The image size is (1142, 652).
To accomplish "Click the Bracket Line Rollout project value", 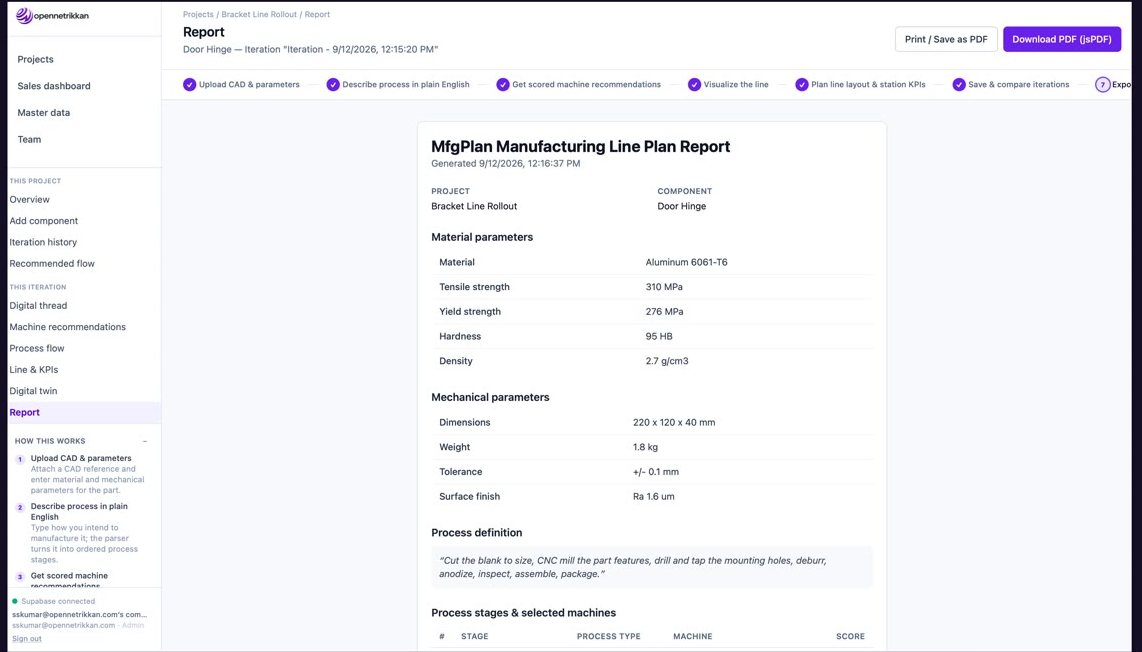I will [474, 206].
